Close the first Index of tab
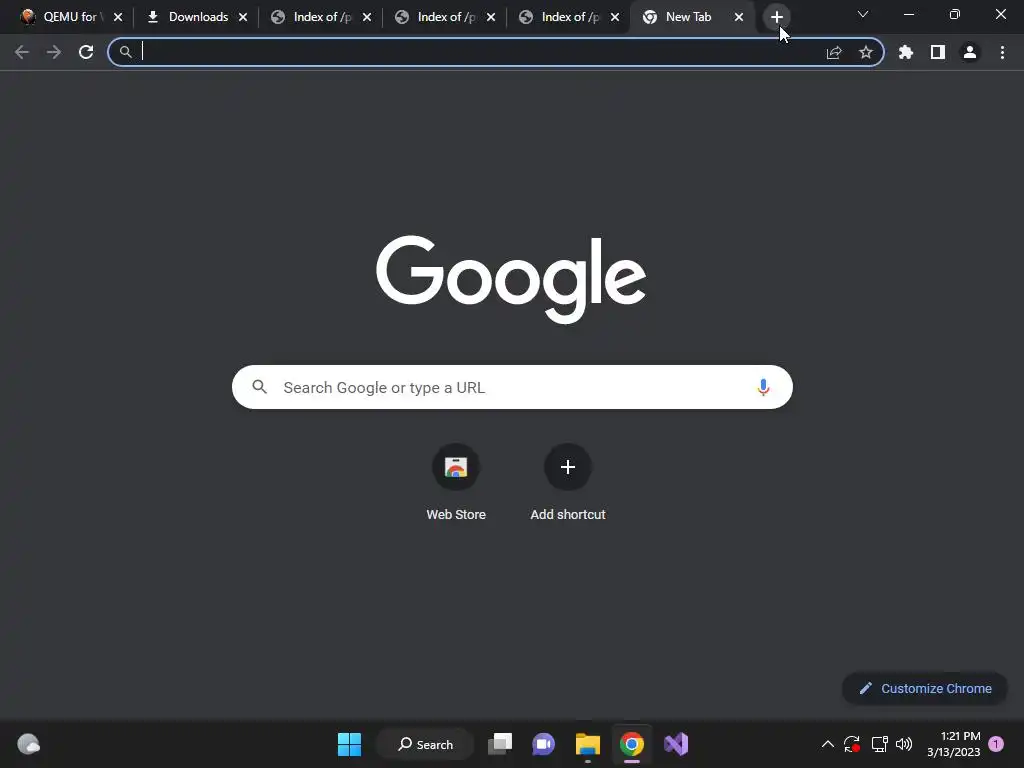The width and height of the screenshot is (1024, 768). pos(367,17)
